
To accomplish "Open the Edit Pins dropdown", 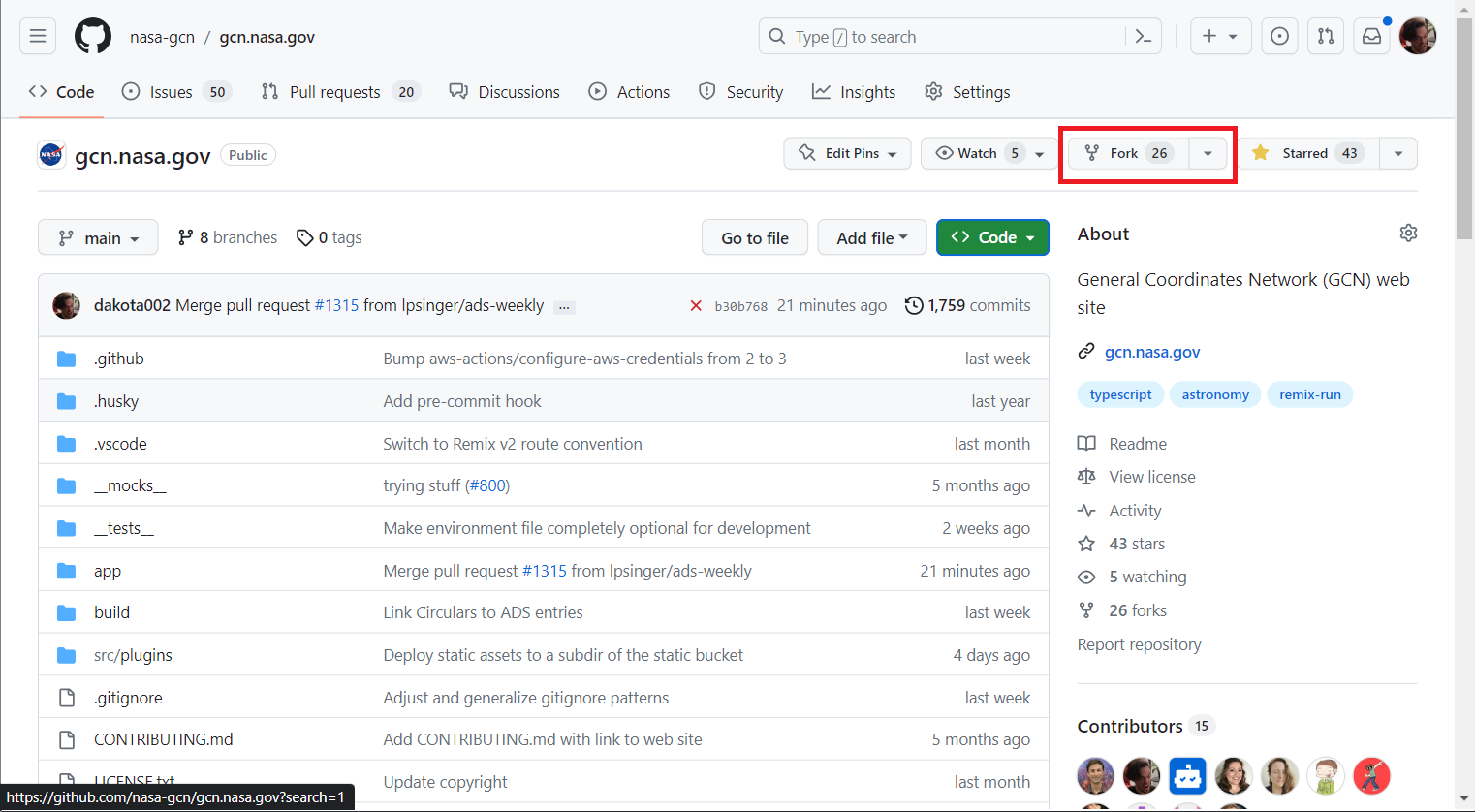I will [847, 153].
